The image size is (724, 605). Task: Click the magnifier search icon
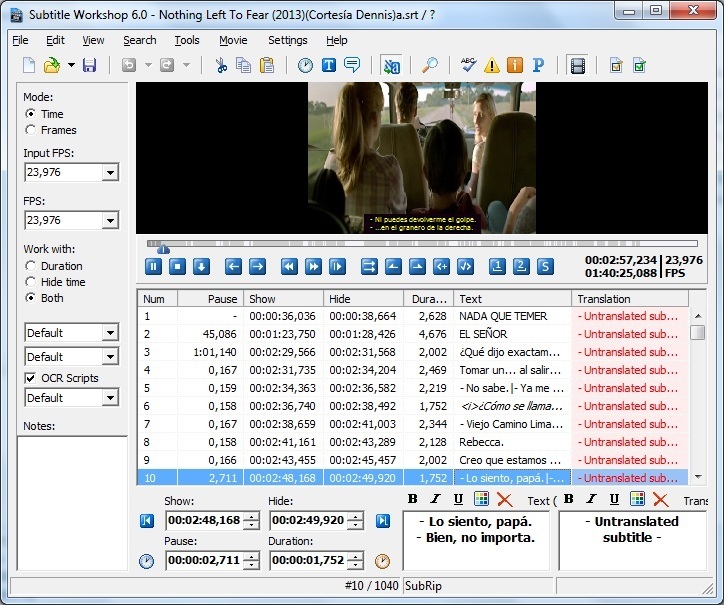click(x=429, y=65)
